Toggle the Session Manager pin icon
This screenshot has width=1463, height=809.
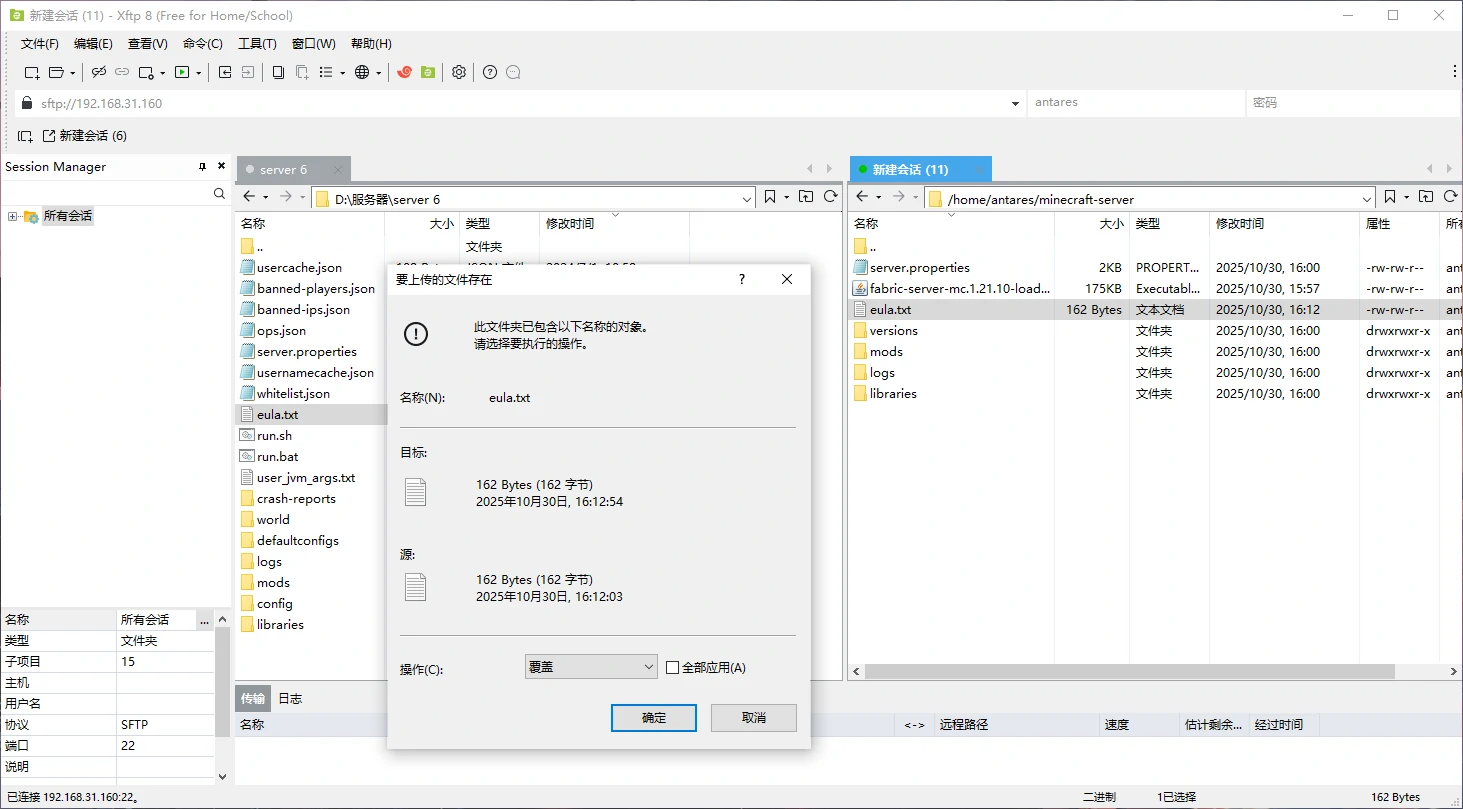[x=202, y=167]
